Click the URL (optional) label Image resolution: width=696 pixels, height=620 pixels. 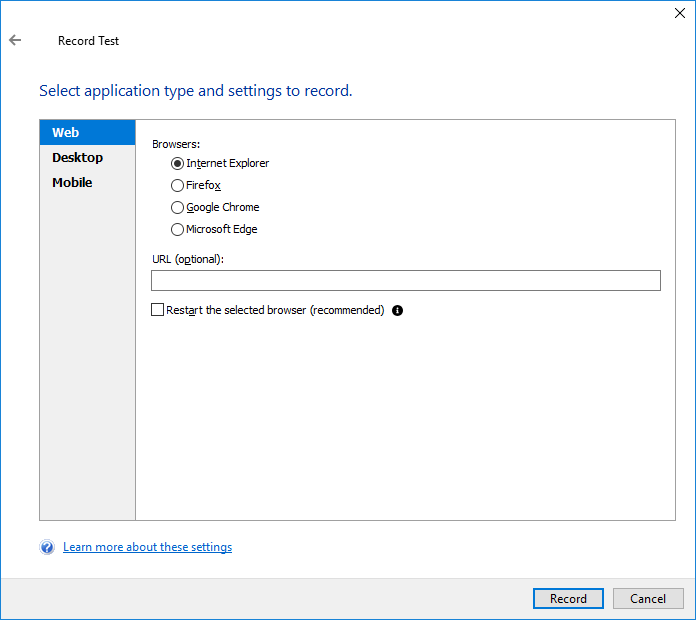[x=188, y=259]
